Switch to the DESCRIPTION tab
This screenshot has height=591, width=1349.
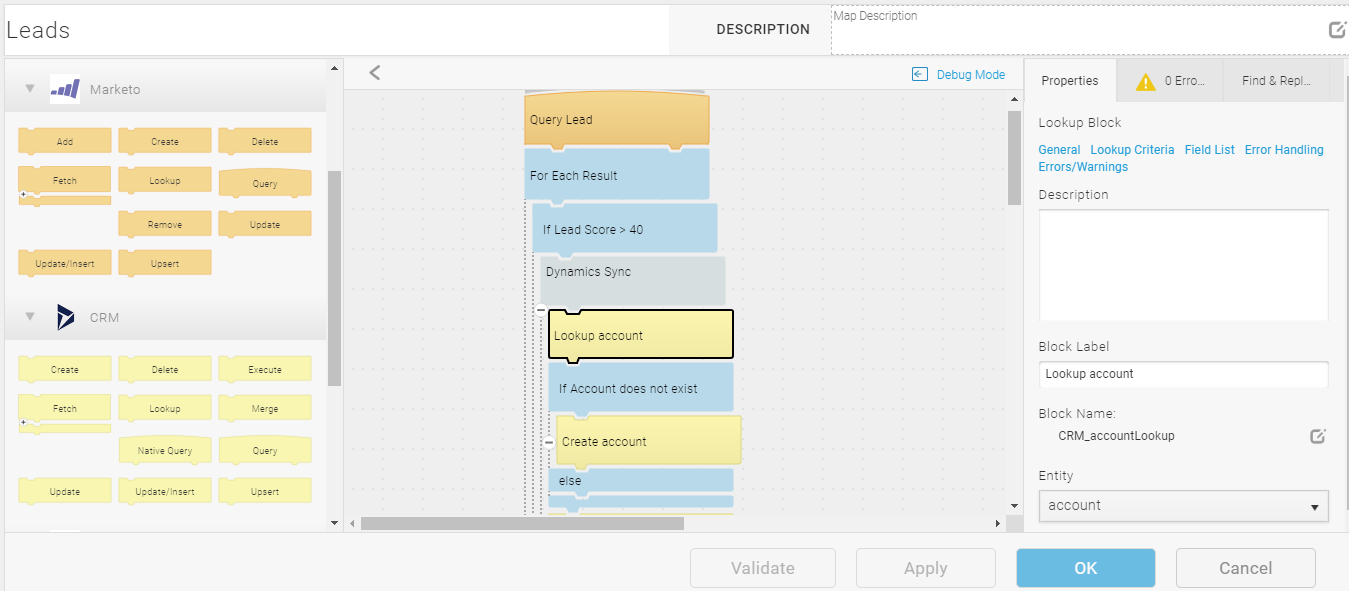[x=763, y=29]
